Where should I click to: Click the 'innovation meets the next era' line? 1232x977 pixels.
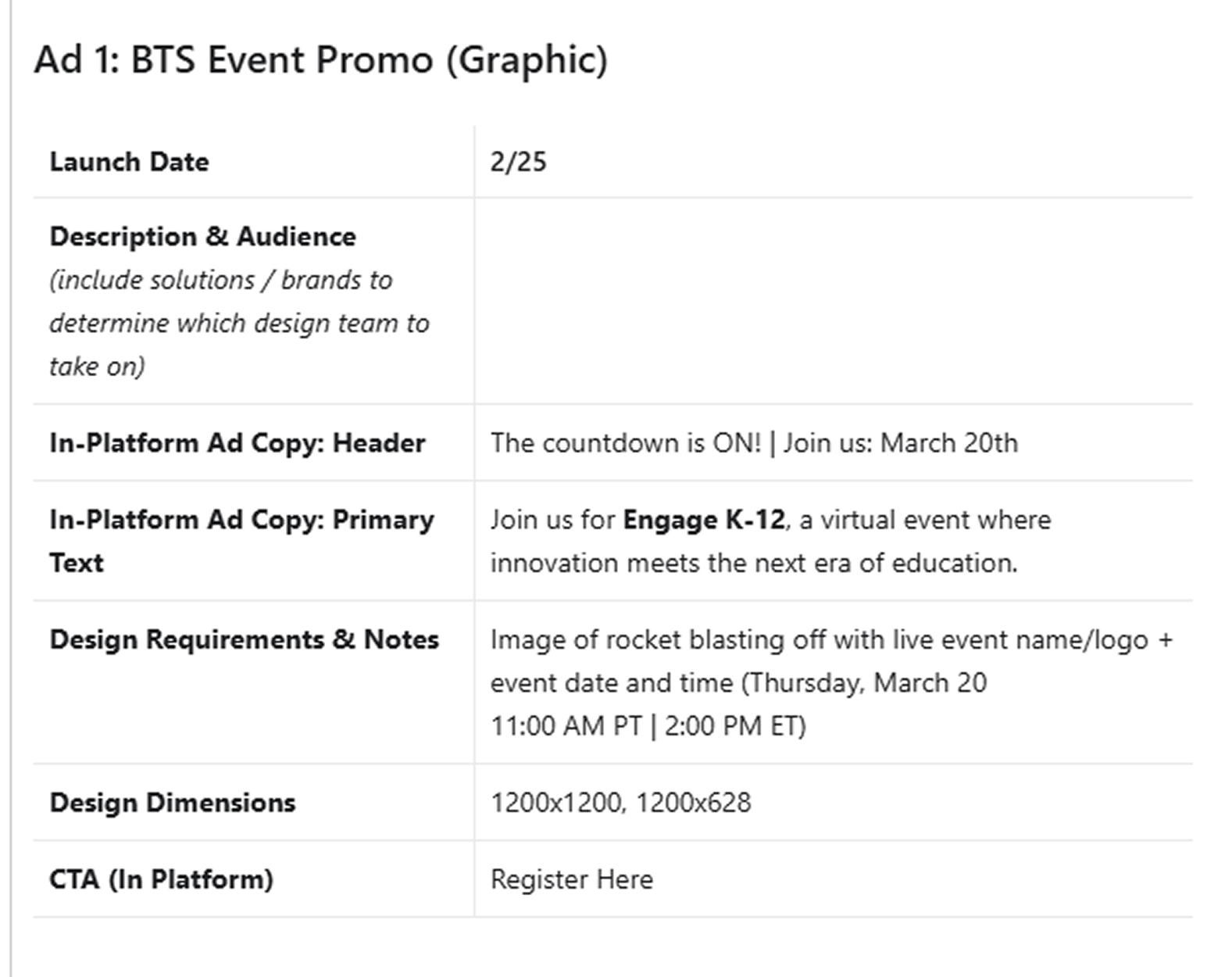pyautogui.click(x=754, y=563)
